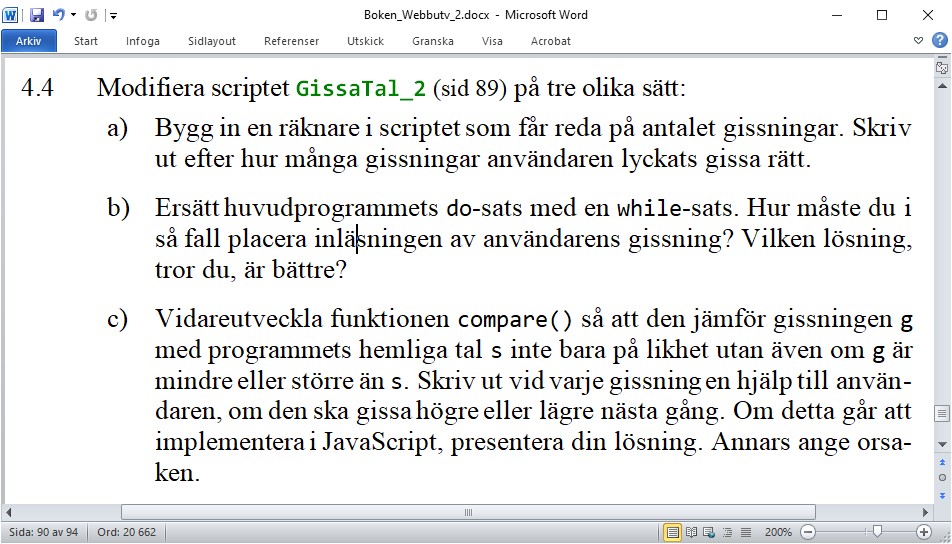Screen dimensions: 952x544
Task: Toggle the ruler button above vertical scrollbar
Action: [941, 68]
